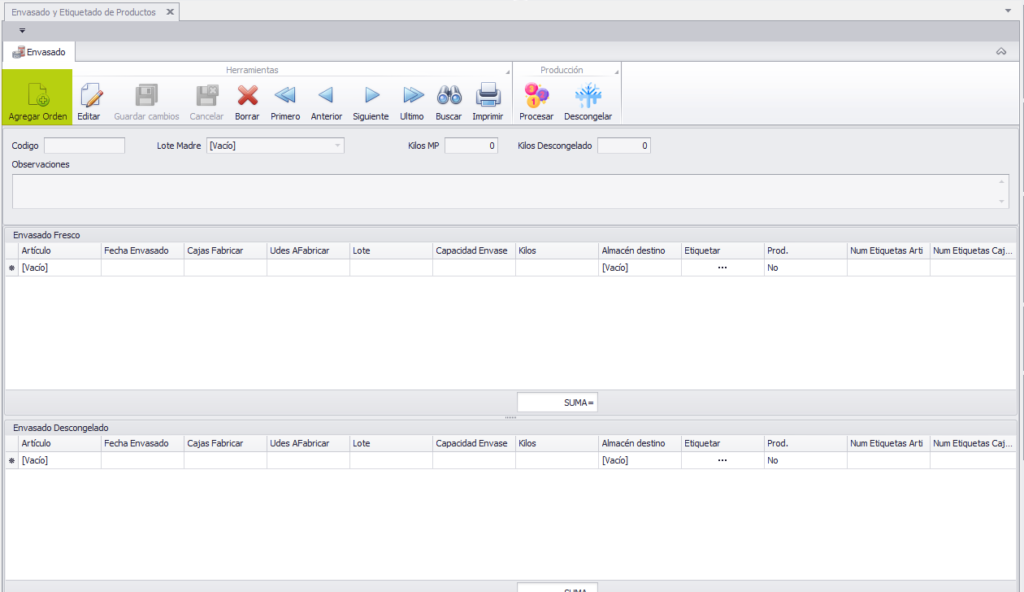Click Almacén destino header in Envasado Fresco
The width and height of the screenshot is (1024, 592).
(x=640, y=250)
